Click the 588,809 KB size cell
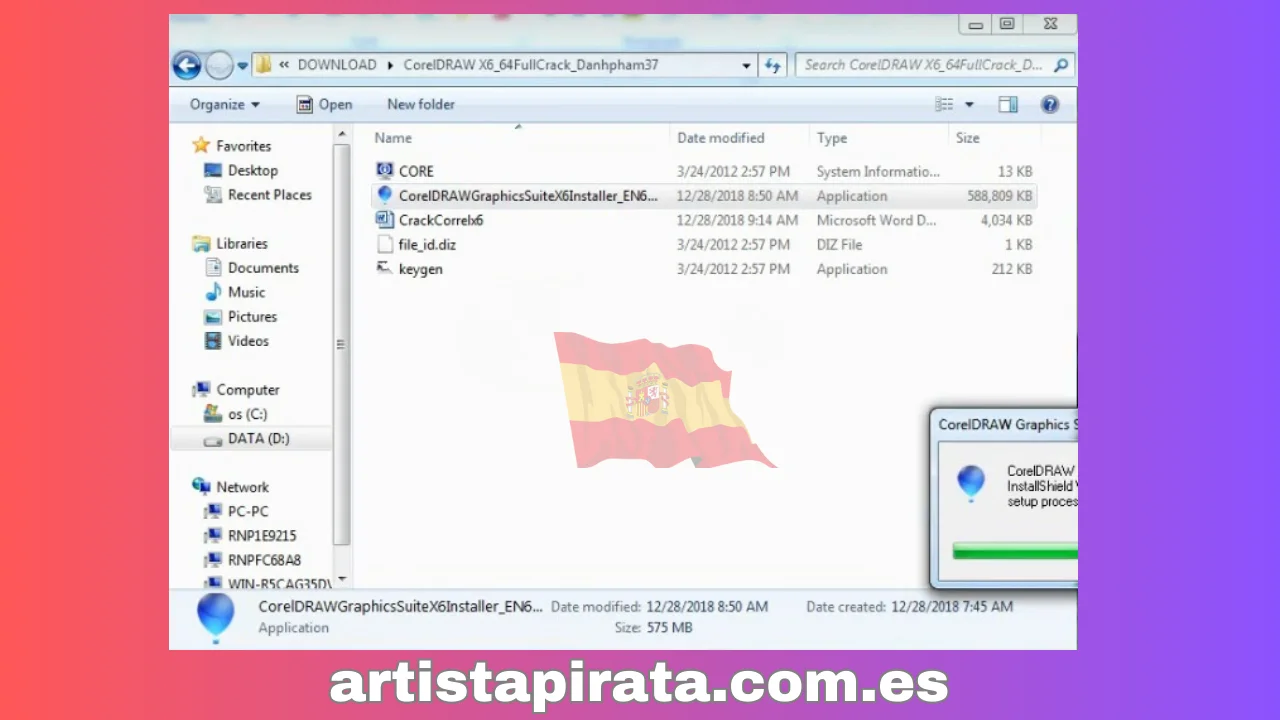 999,196
